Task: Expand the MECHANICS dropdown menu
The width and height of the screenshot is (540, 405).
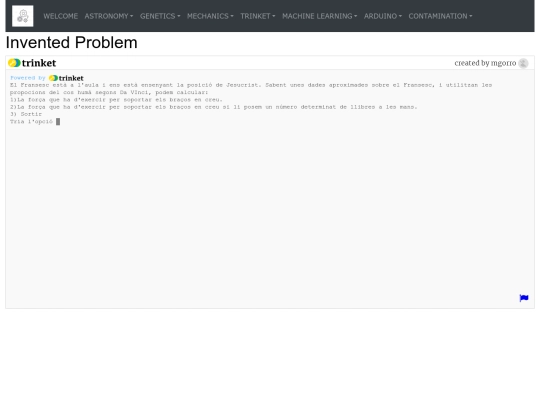Action: point(210,16)
